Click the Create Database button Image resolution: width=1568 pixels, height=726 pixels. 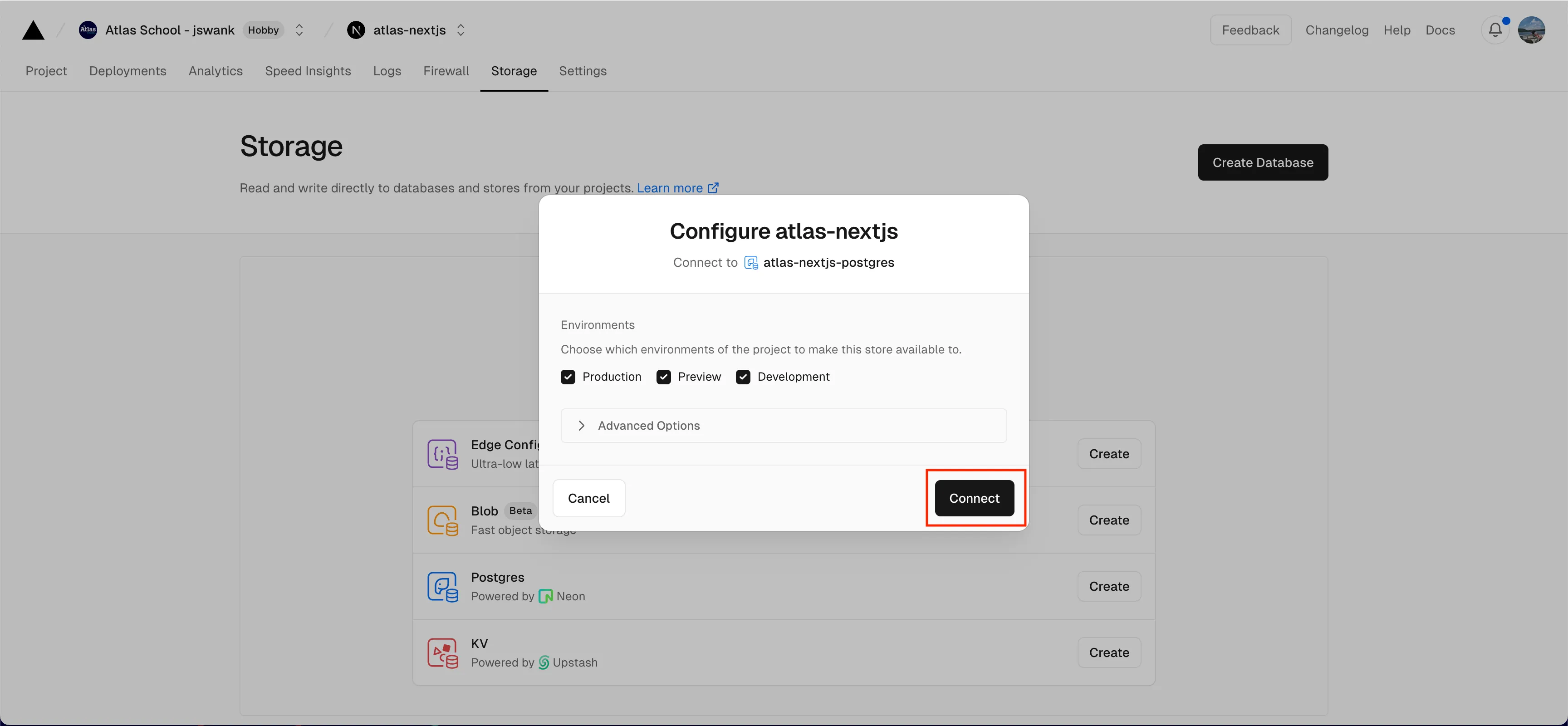[x=1263, y=162]
